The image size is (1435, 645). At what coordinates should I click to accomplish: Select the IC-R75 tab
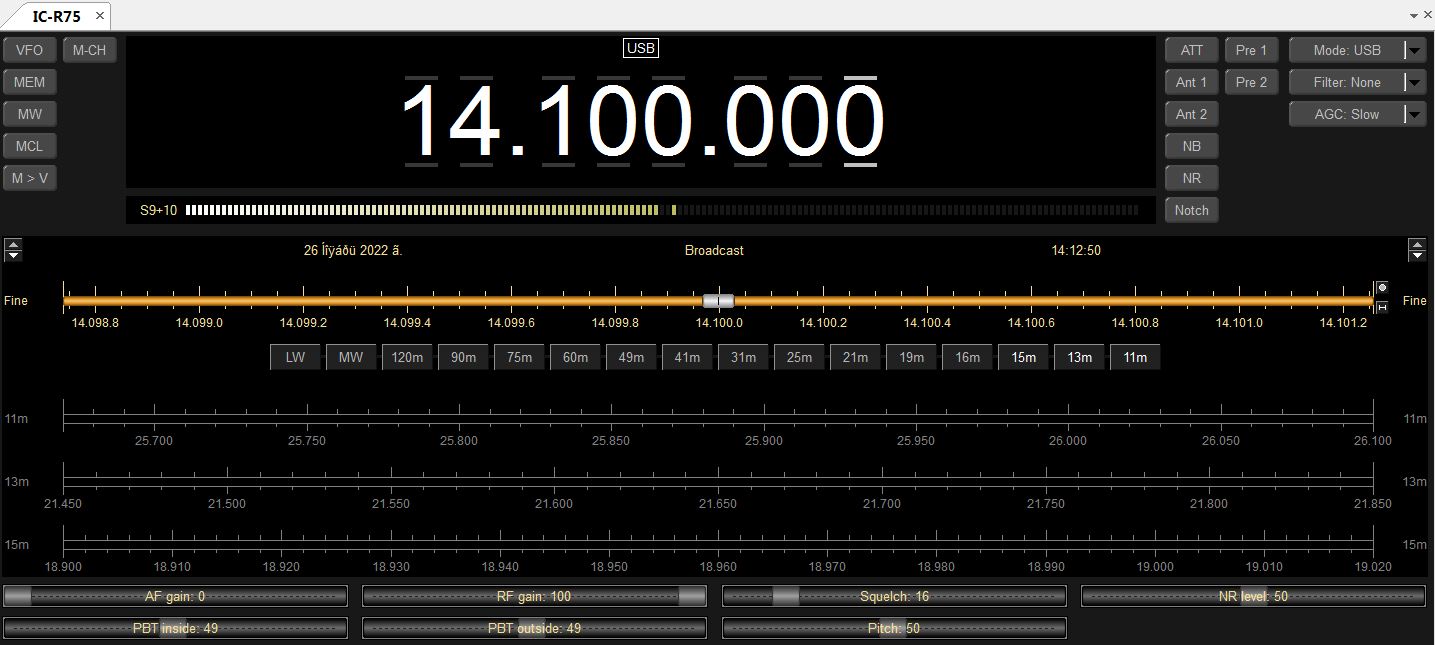click(x=57, y=16)
